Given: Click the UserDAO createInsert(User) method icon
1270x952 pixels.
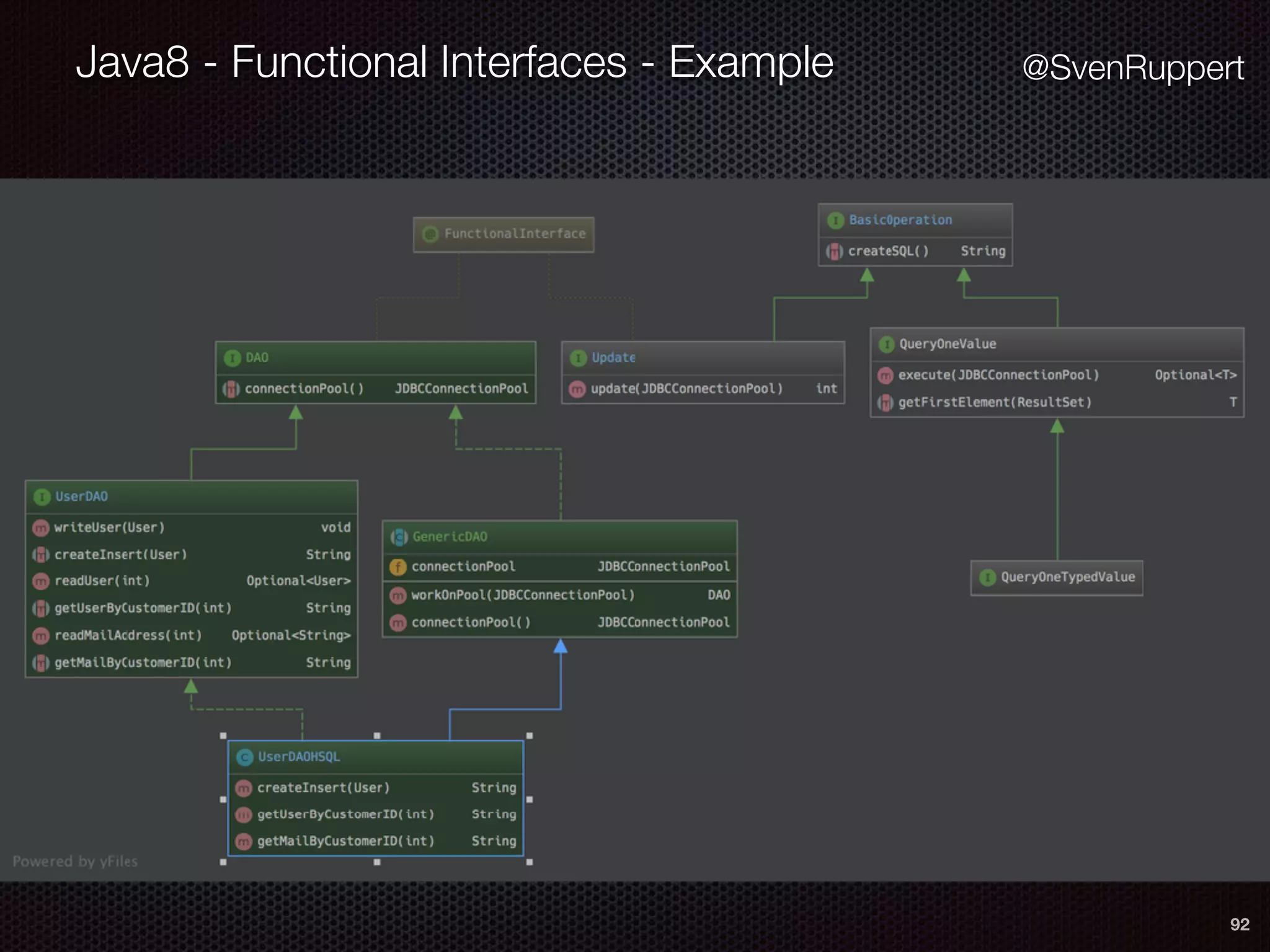Looking at the screenshot, I should pyautogui.click(x=41, y=555).
